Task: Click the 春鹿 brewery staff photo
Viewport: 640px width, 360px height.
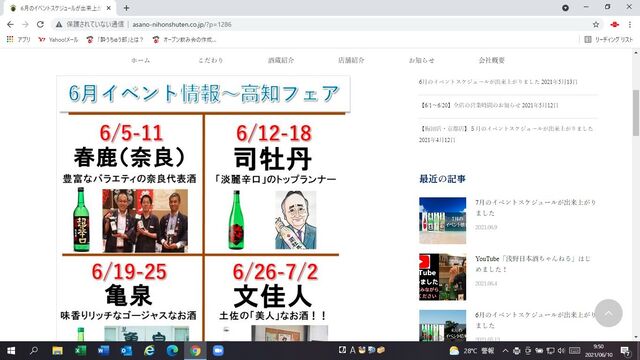Action: coord(145,221)
